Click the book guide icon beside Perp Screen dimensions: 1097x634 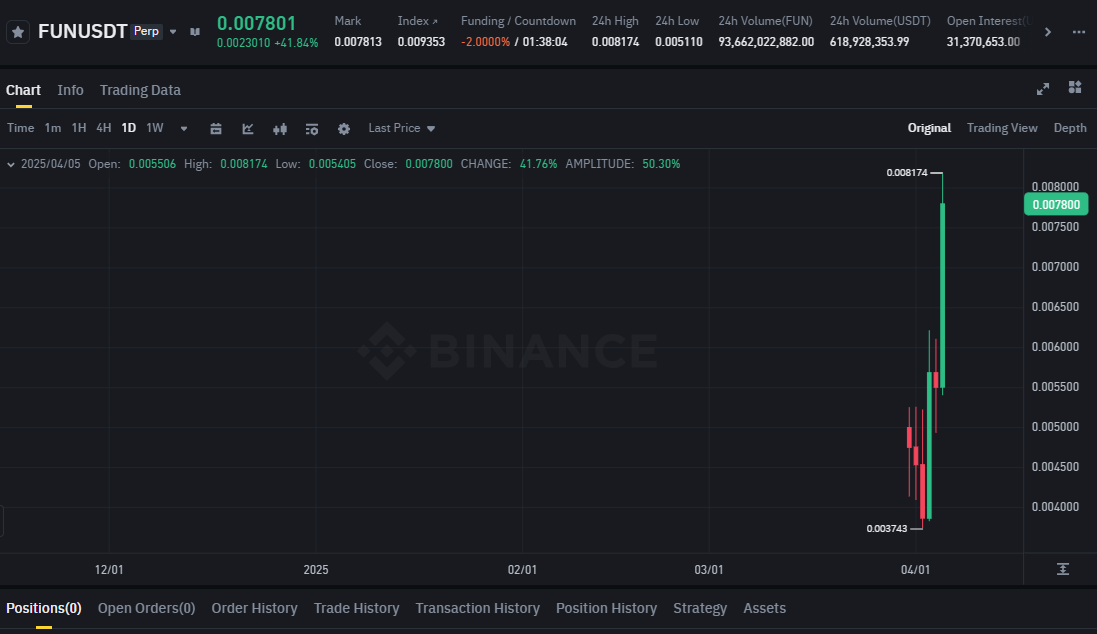coord(195,31)
